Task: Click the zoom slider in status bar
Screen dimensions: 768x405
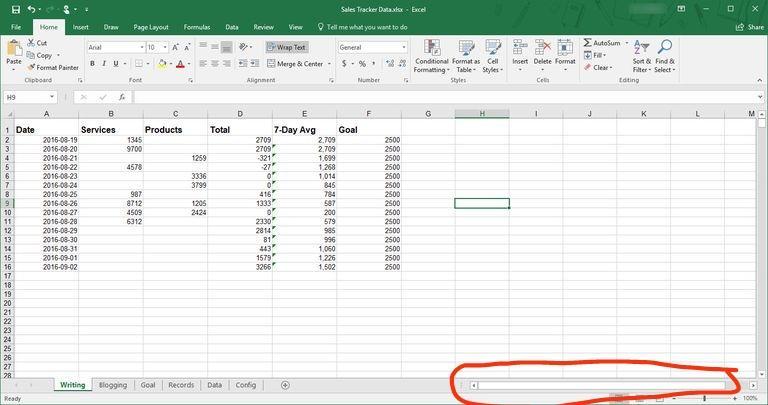Action: tap(705, 398)
